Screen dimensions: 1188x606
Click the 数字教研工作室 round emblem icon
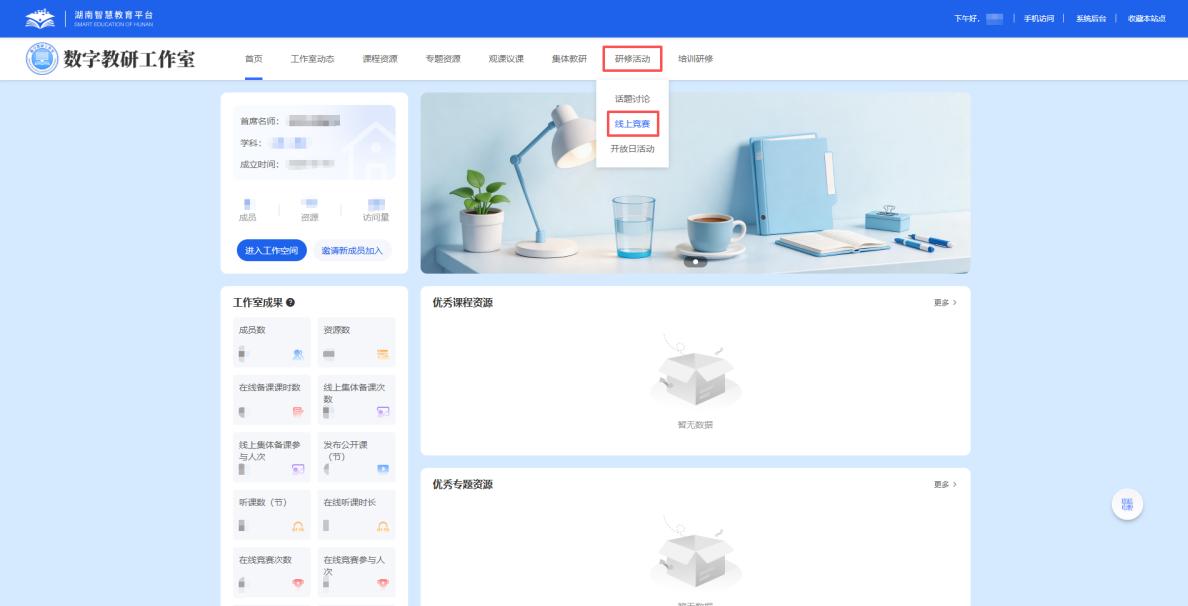[x=42, y=58]
